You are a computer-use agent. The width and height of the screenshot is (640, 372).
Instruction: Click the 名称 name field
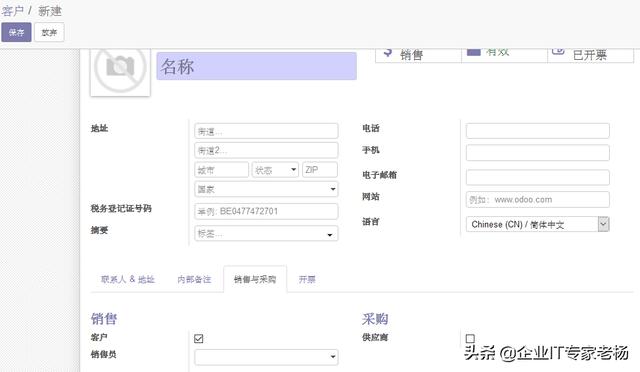tap(256, 66)
